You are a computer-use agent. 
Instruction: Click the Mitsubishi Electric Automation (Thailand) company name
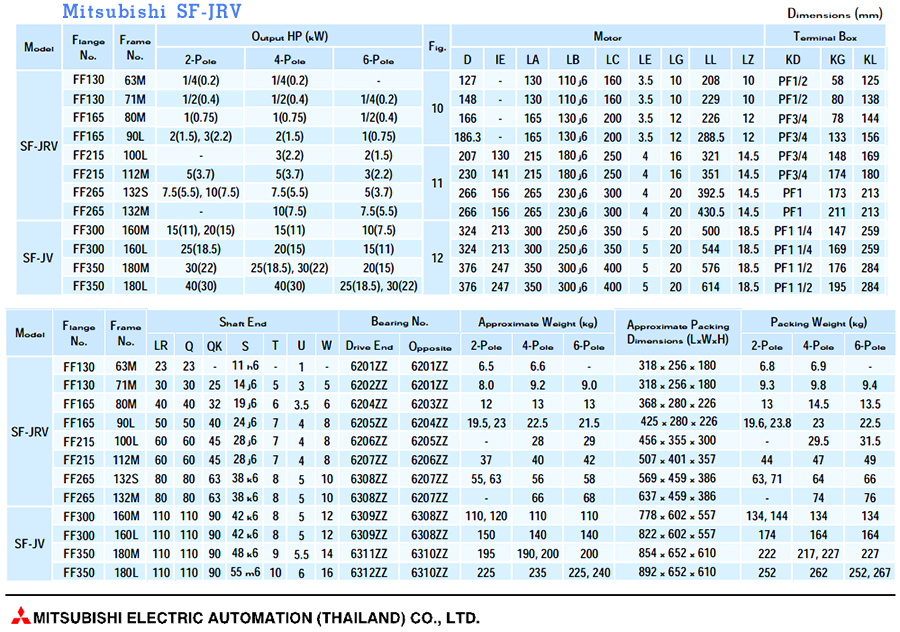click(256, 616)
